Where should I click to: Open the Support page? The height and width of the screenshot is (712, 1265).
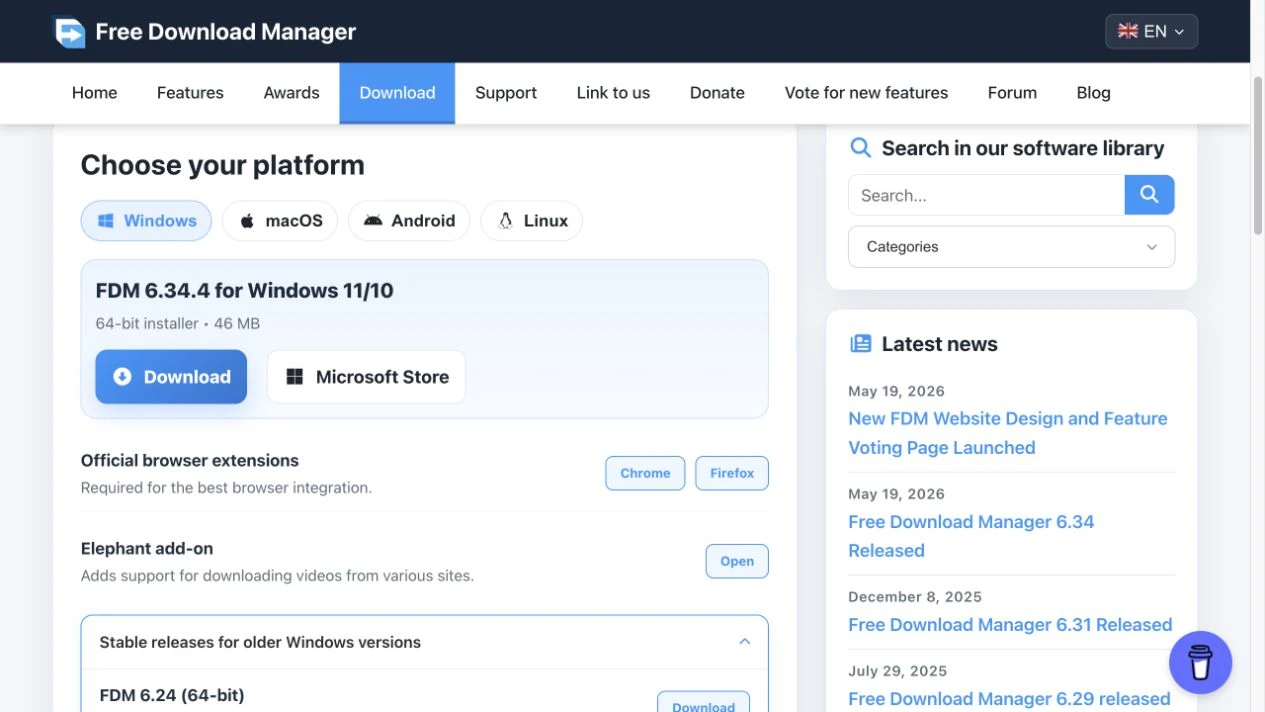pyautogui.click(x=506, y=93)
